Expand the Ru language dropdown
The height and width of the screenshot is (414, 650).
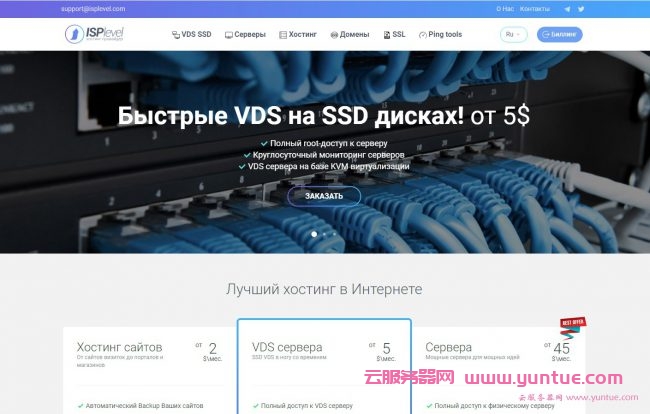click(513, 34)
